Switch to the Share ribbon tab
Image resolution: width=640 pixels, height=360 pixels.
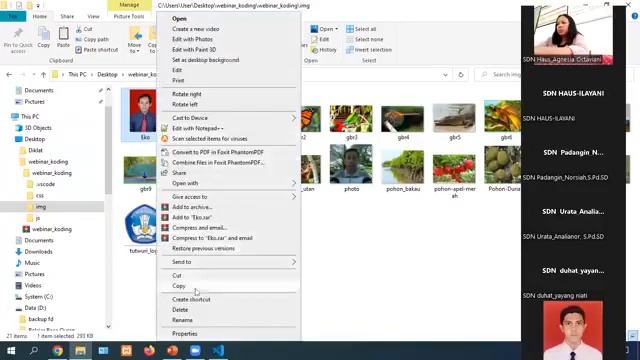coord(67,16)
